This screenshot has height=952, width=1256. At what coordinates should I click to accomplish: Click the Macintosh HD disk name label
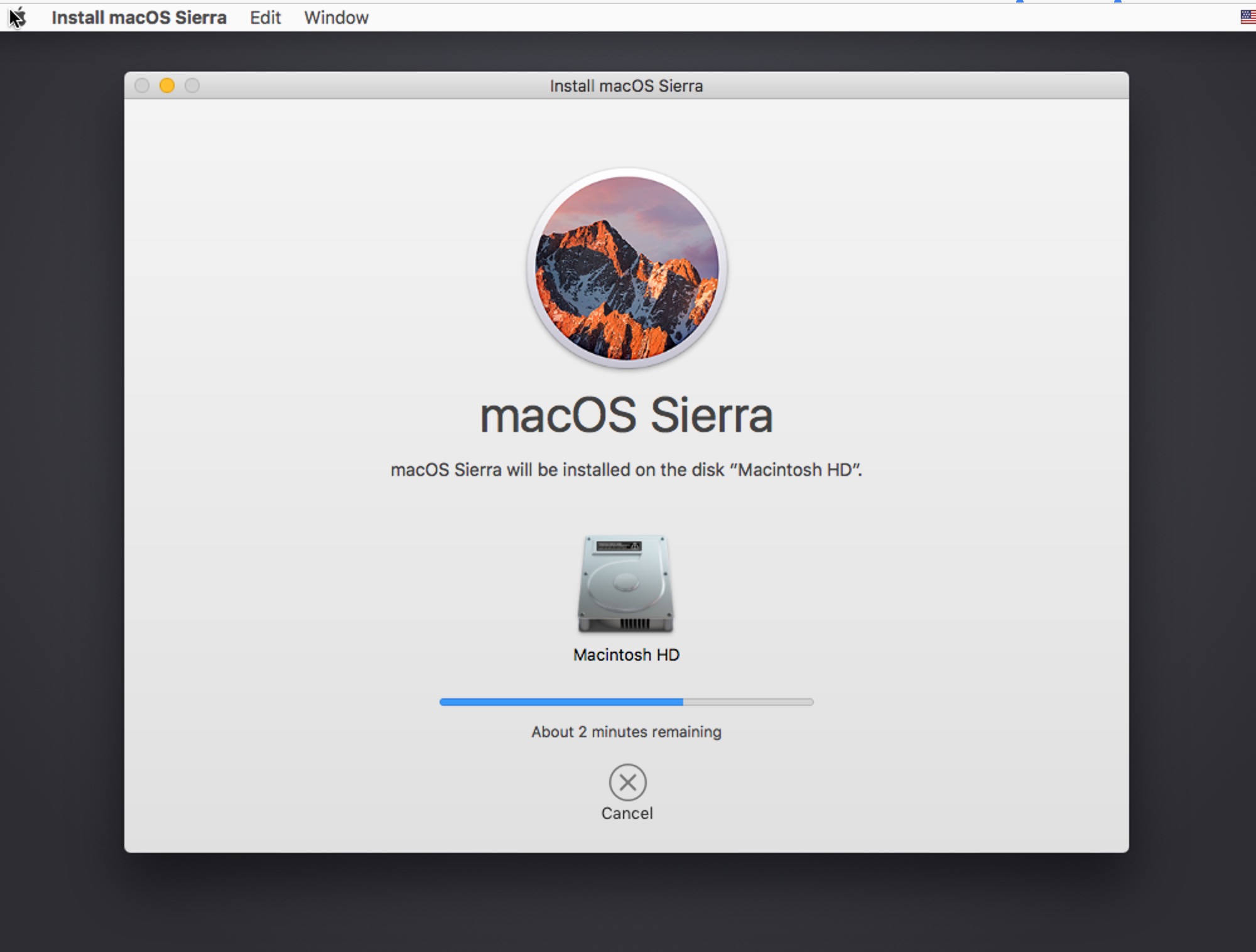(x=626, y=655)
